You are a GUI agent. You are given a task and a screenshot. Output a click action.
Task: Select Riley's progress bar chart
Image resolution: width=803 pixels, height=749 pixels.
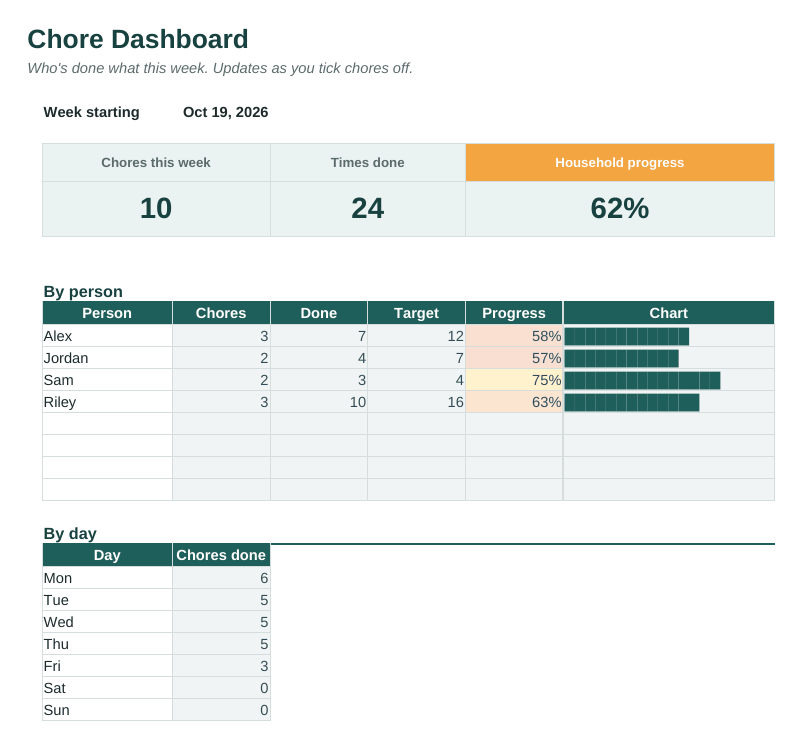point(632,402)
